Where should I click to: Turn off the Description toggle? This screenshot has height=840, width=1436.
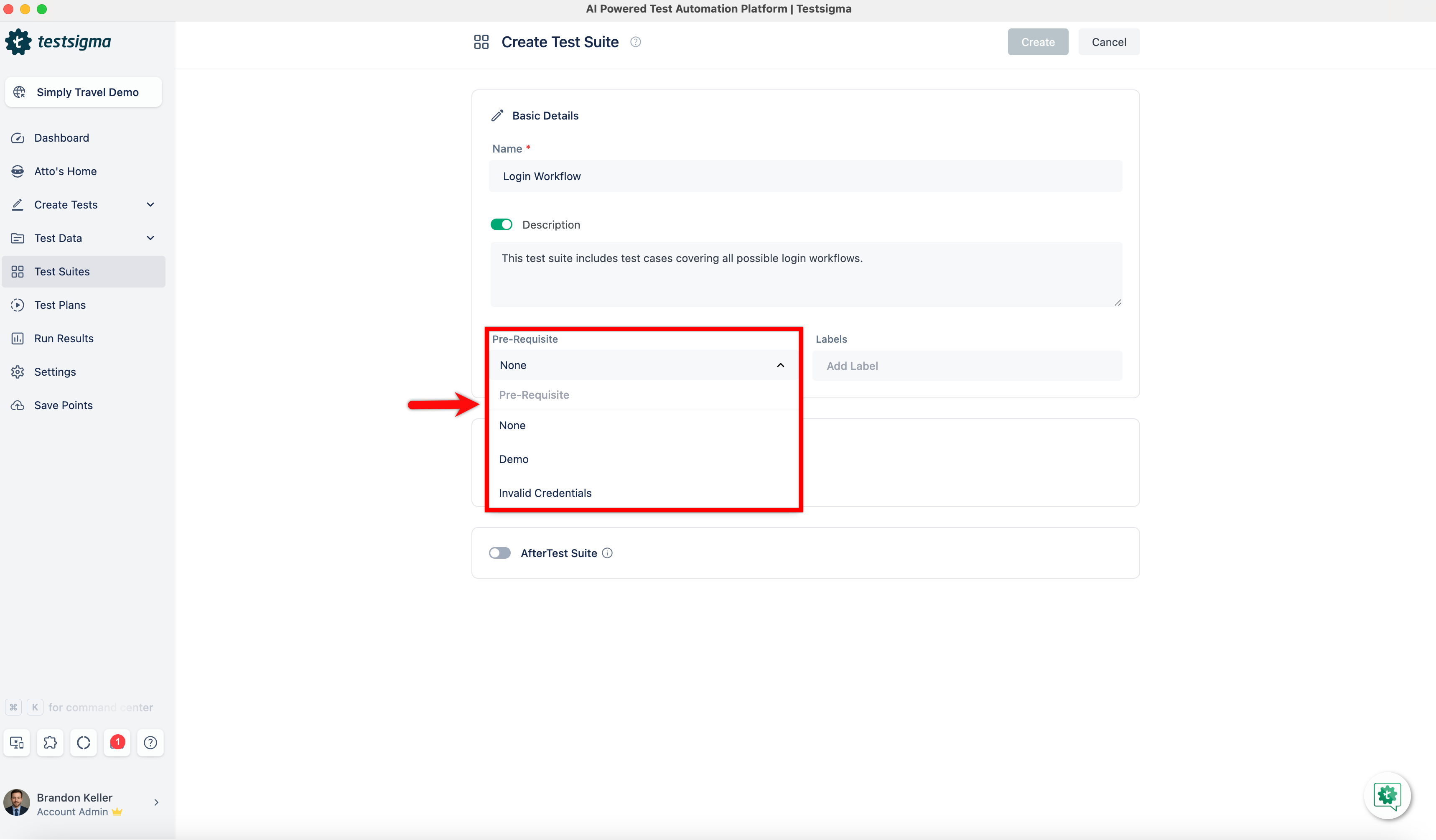click(x=501, y=224)
